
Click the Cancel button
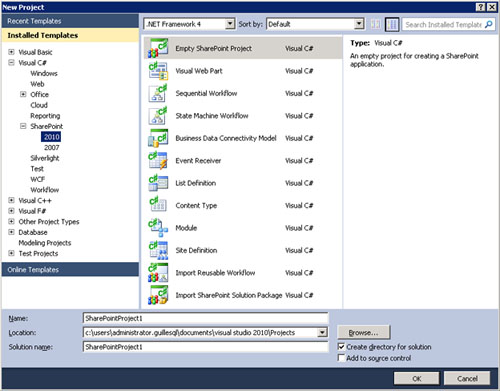(467, 378)
